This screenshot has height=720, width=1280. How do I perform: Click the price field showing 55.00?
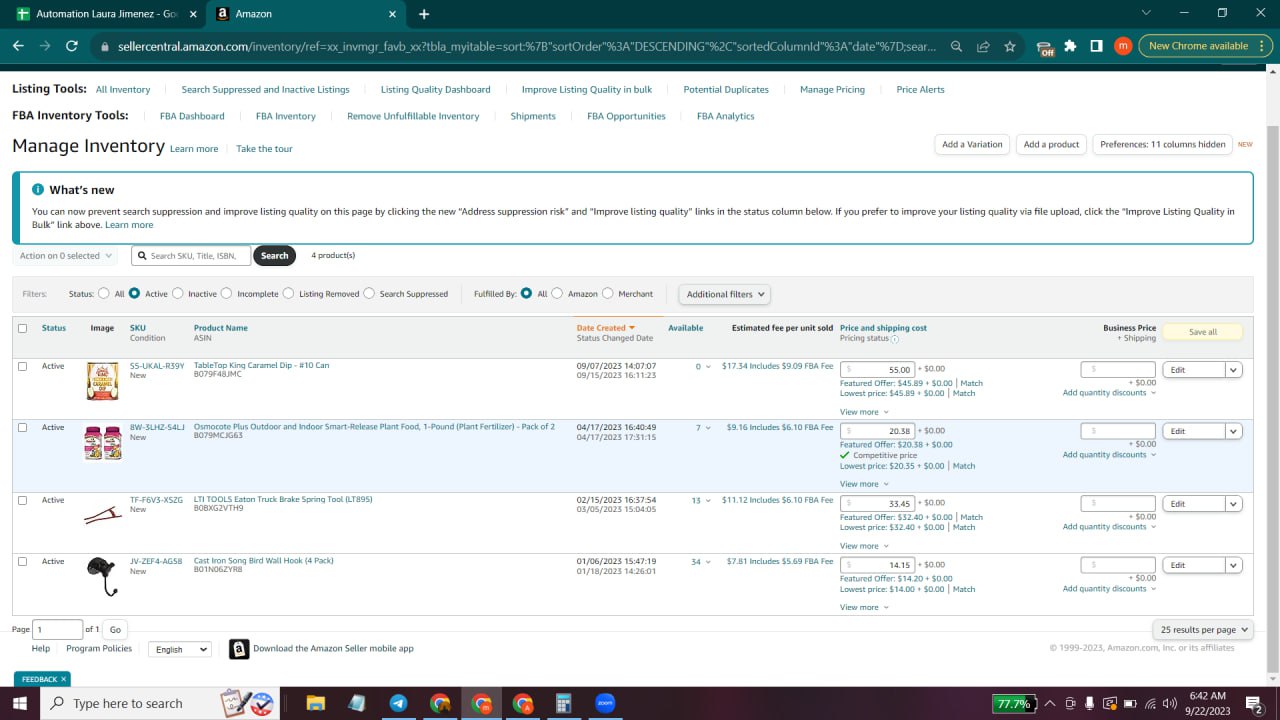tap(877, 370)
